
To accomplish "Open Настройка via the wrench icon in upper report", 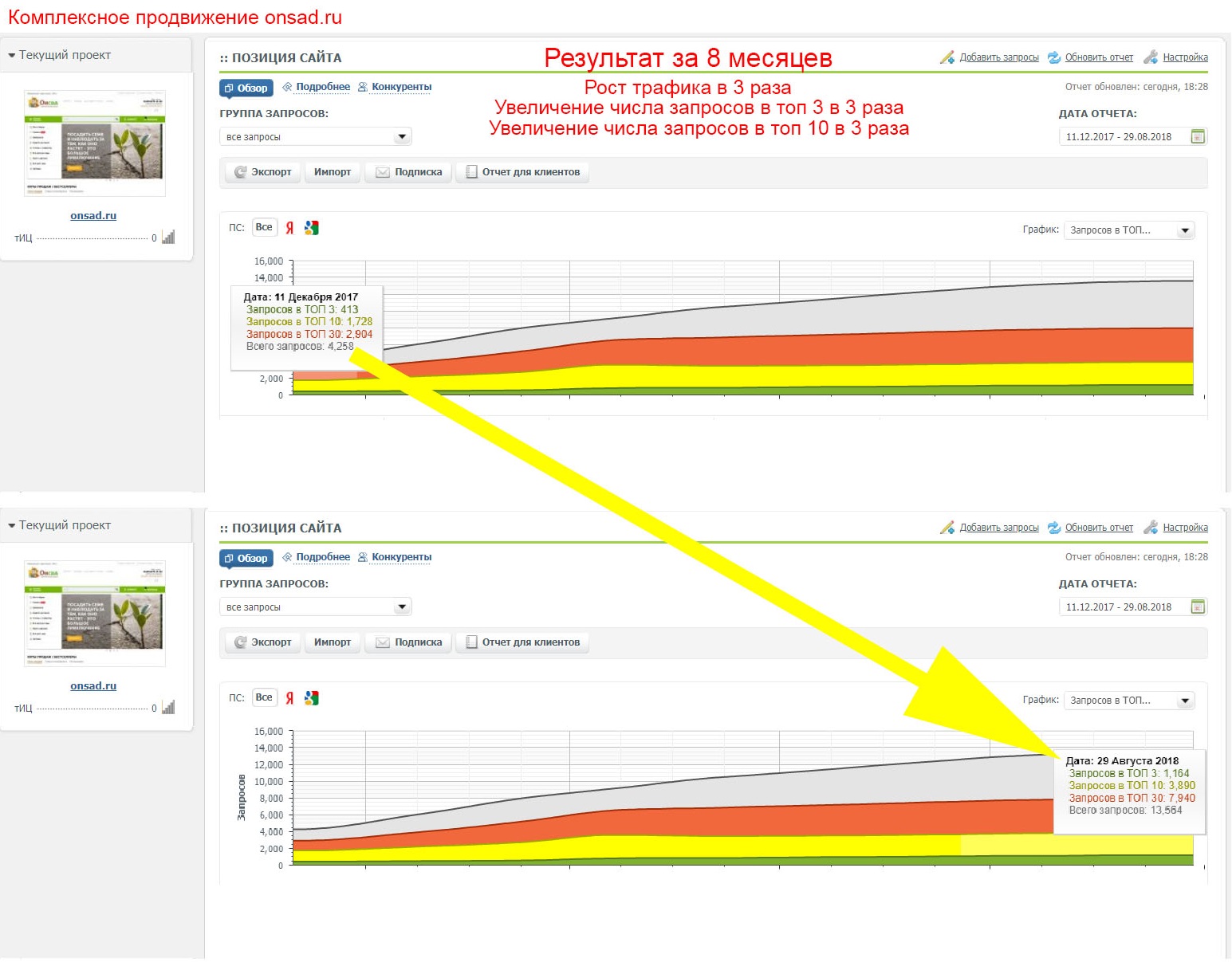I will pyautogui.click(x=1151, y=57).
